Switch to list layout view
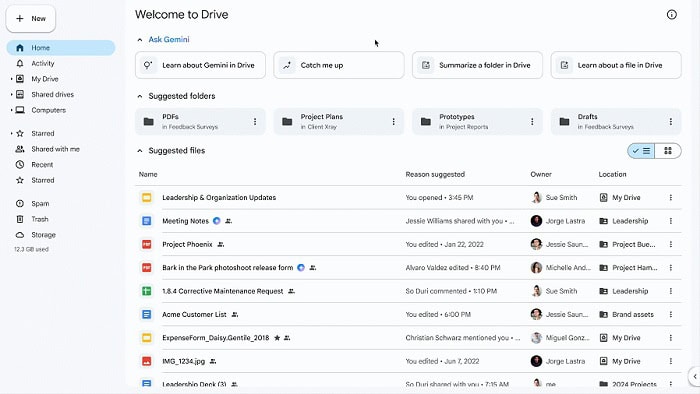 click(641, 151)
